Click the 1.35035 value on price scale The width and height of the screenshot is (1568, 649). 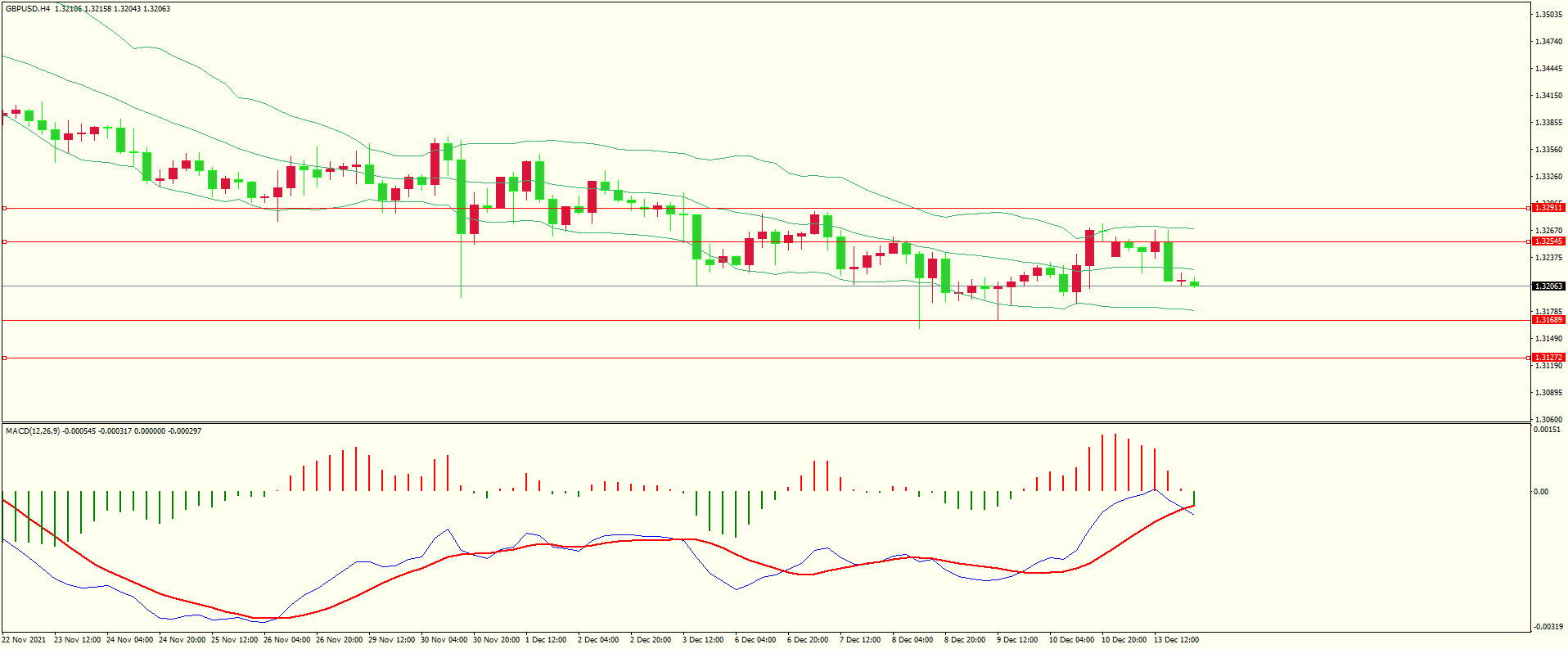pyautogui.click(x=1550, y=15)
